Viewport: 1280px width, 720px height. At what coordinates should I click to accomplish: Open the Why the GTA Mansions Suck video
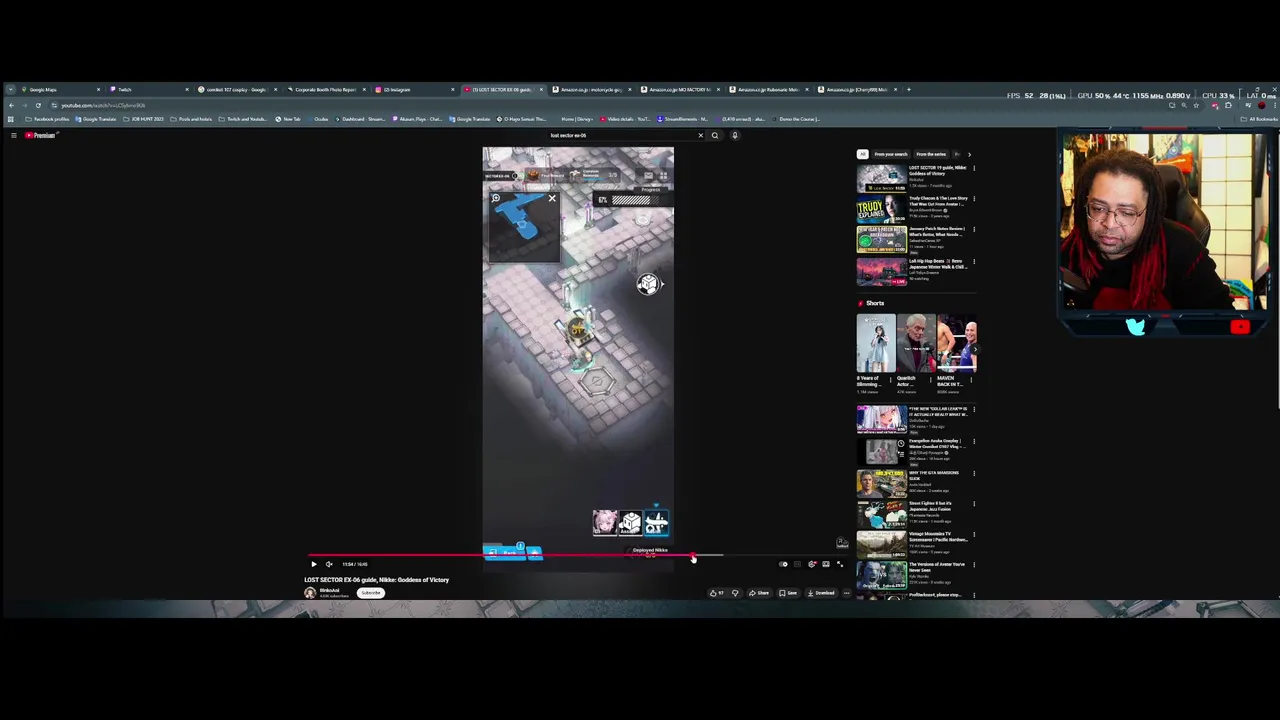click(881, 482)
